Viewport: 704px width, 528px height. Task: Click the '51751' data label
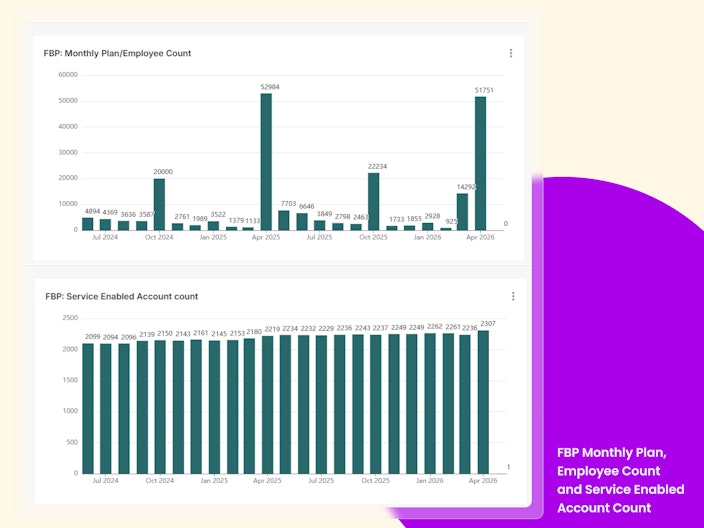[484, 90]
